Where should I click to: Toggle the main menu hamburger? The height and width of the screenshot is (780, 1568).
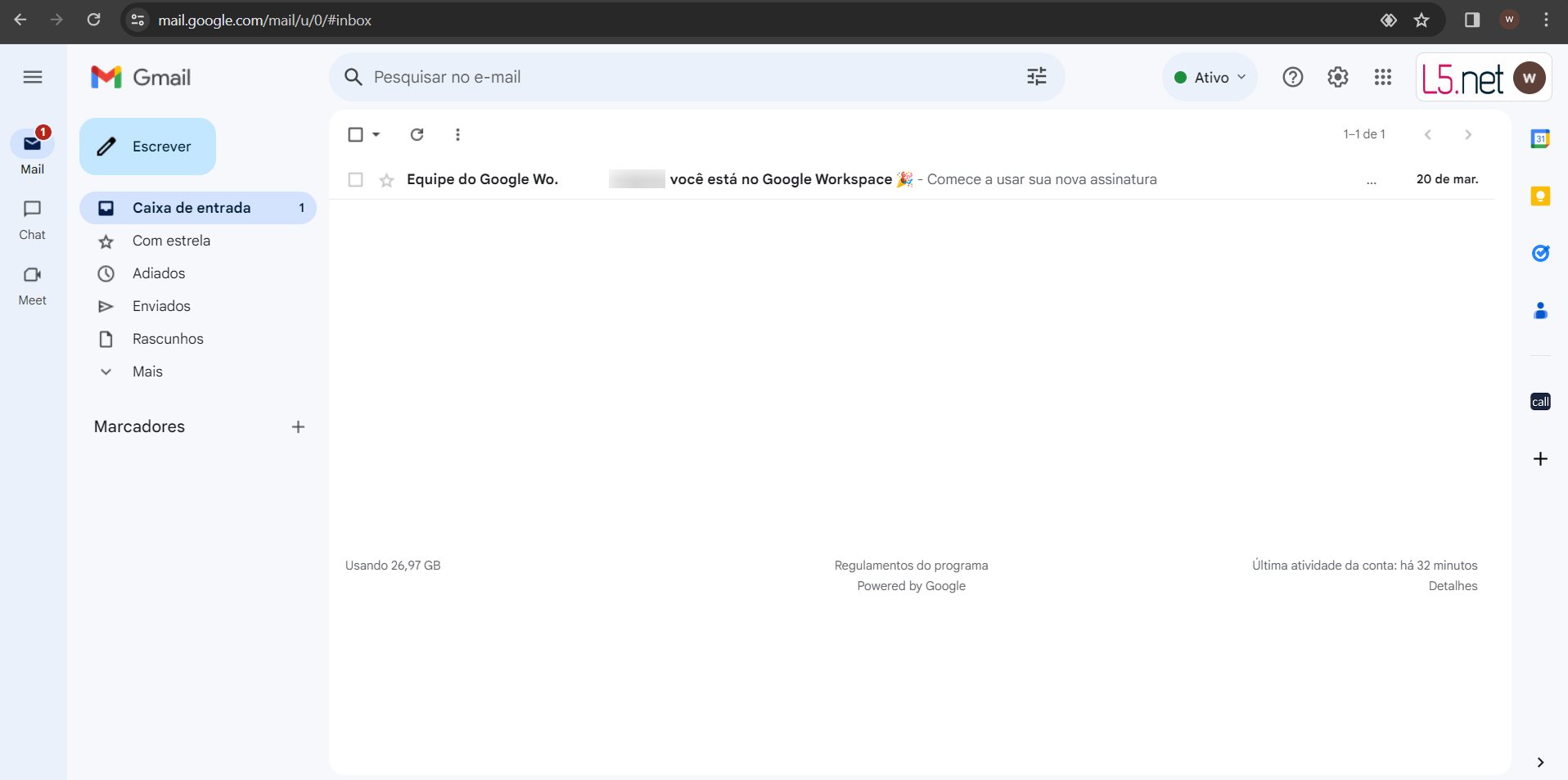point(33,77)
